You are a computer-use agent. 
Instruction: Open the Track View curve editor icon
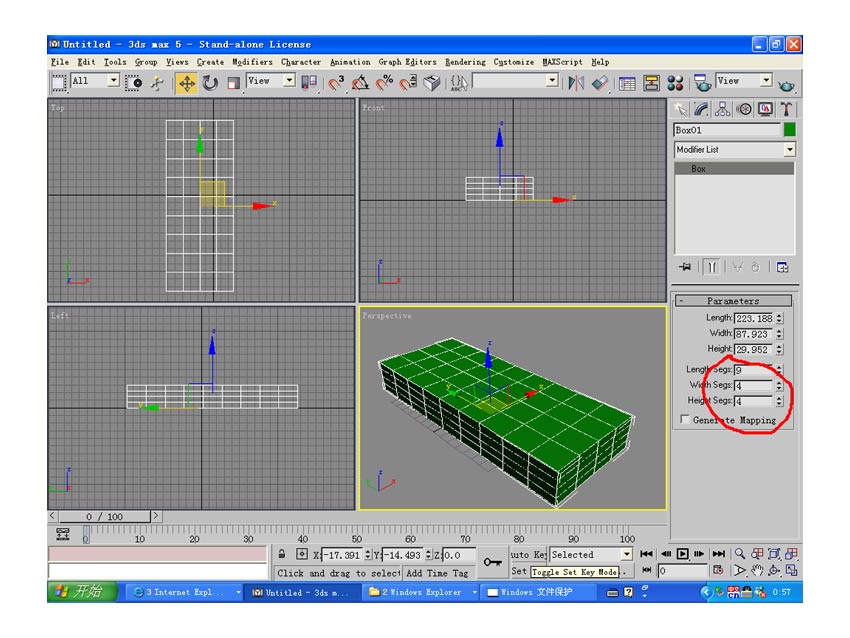[627, 83]
